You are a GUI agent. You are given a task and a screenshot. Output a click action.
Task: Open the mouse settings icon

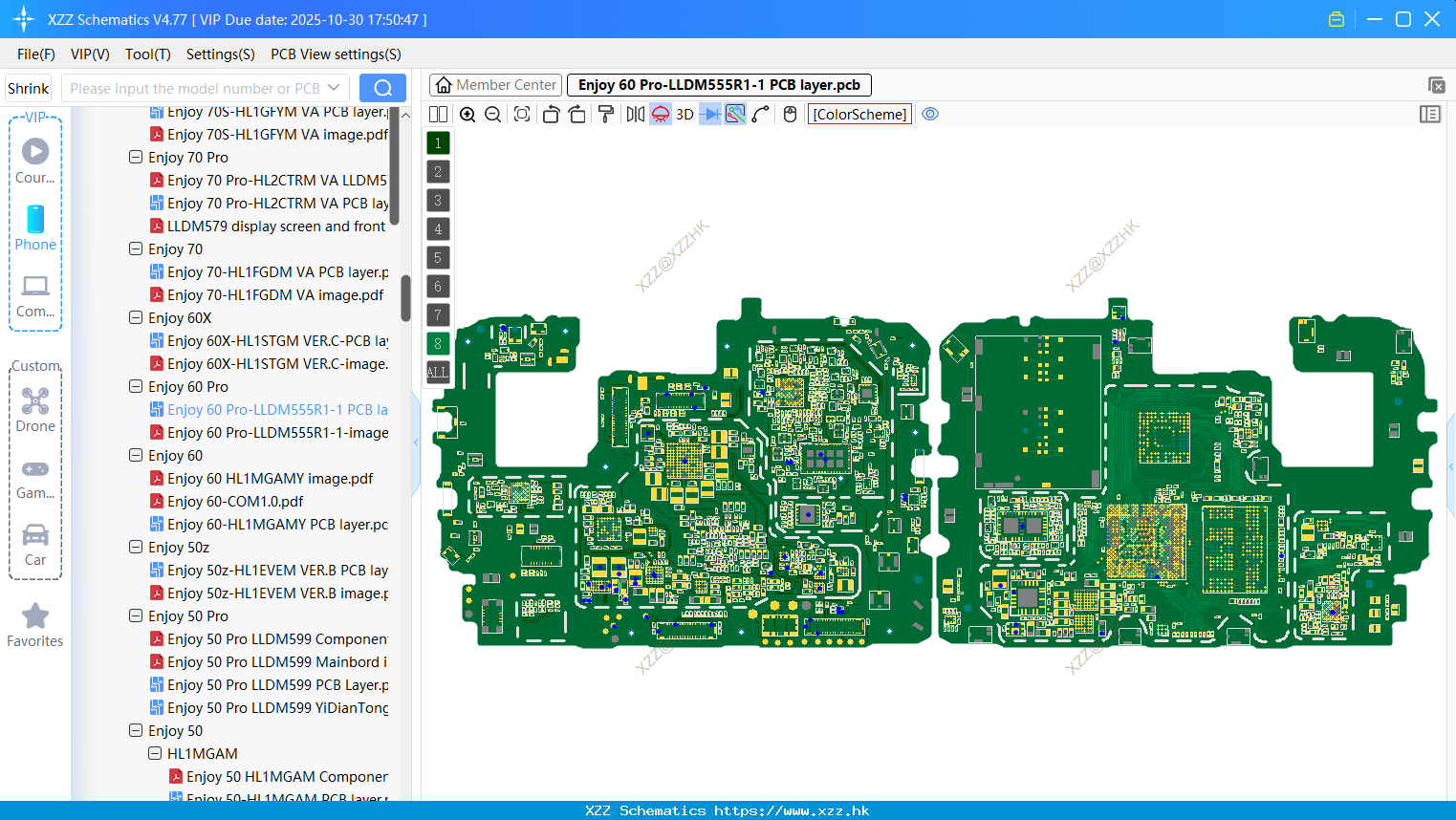(790, 114)
